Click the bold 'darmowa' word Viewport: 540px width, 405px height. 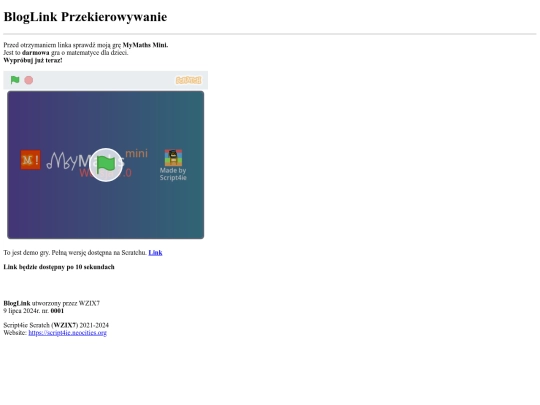(36, 53)
